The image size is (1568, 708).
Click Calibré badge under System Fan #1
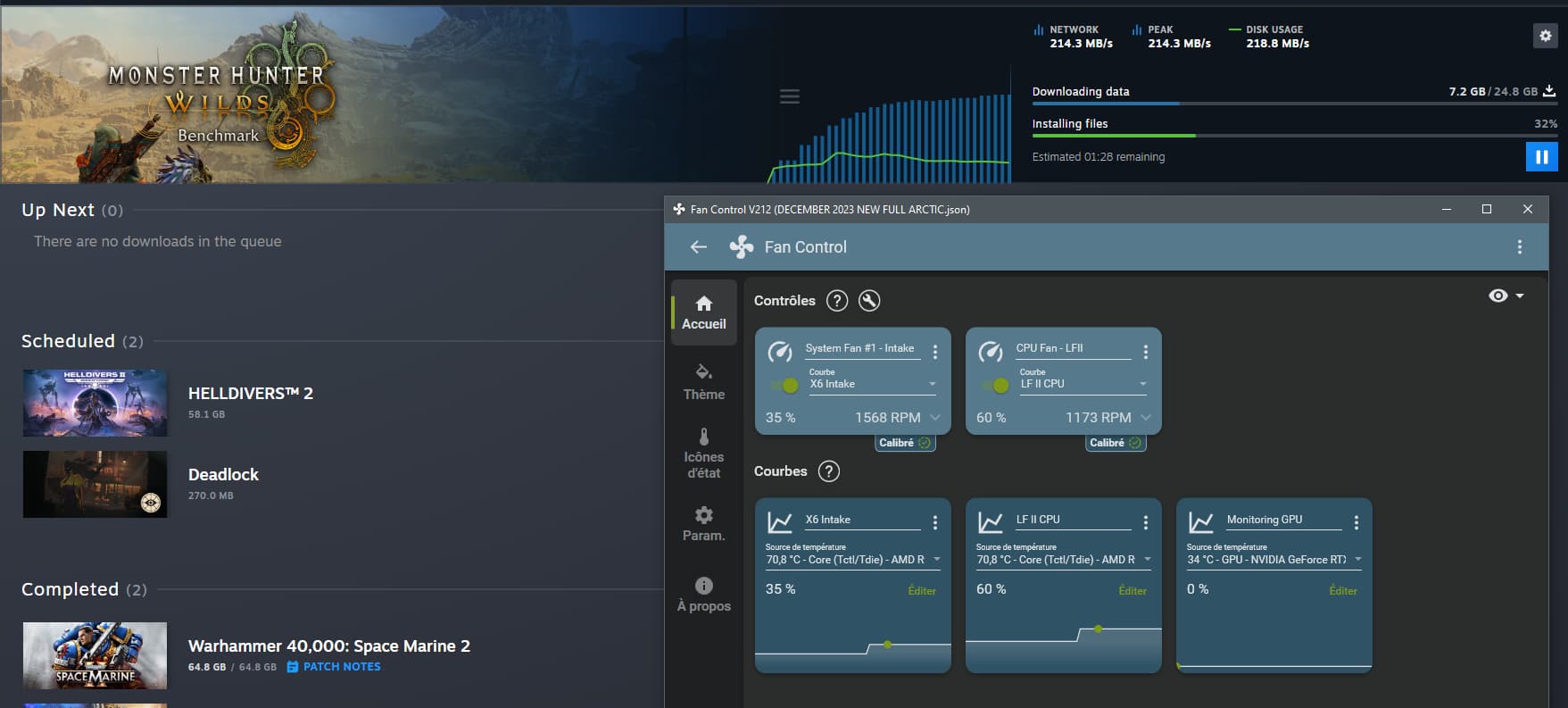(905, 443)
